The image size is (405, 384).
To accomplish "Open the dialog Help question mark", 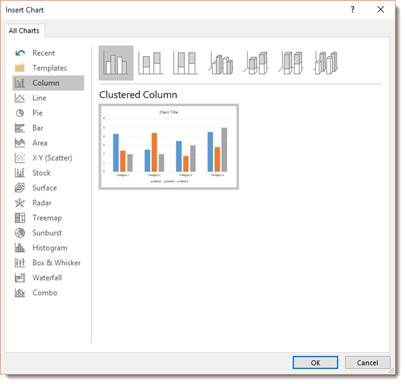I will point(352,10).
